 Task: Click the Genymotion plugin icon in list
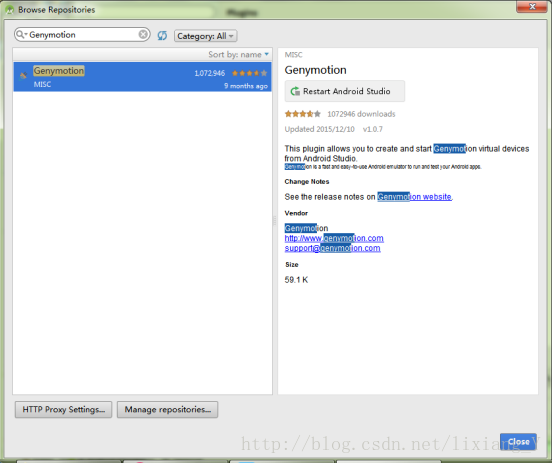click(23, 75)
